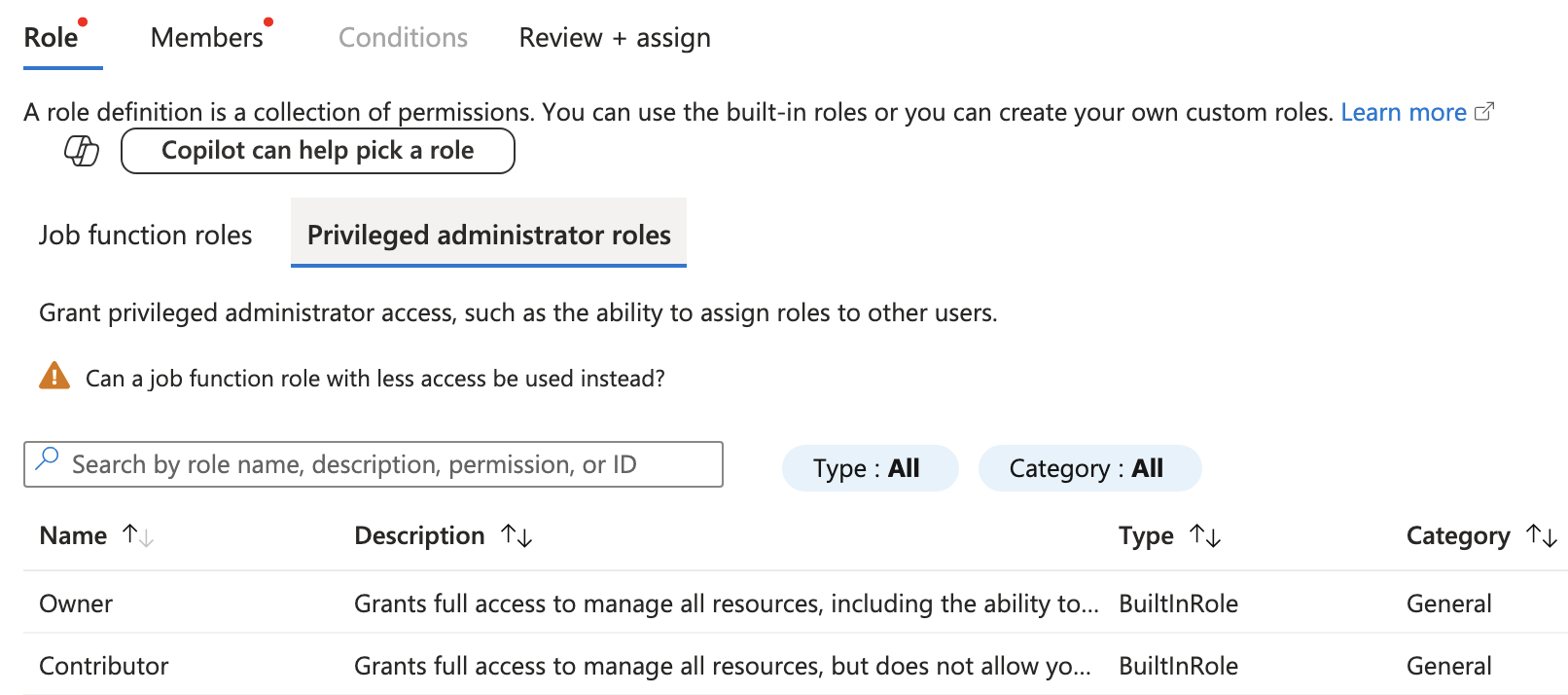Click the Copilot can help pick a role button
The image size is (1568, 695).
[318, 151]
